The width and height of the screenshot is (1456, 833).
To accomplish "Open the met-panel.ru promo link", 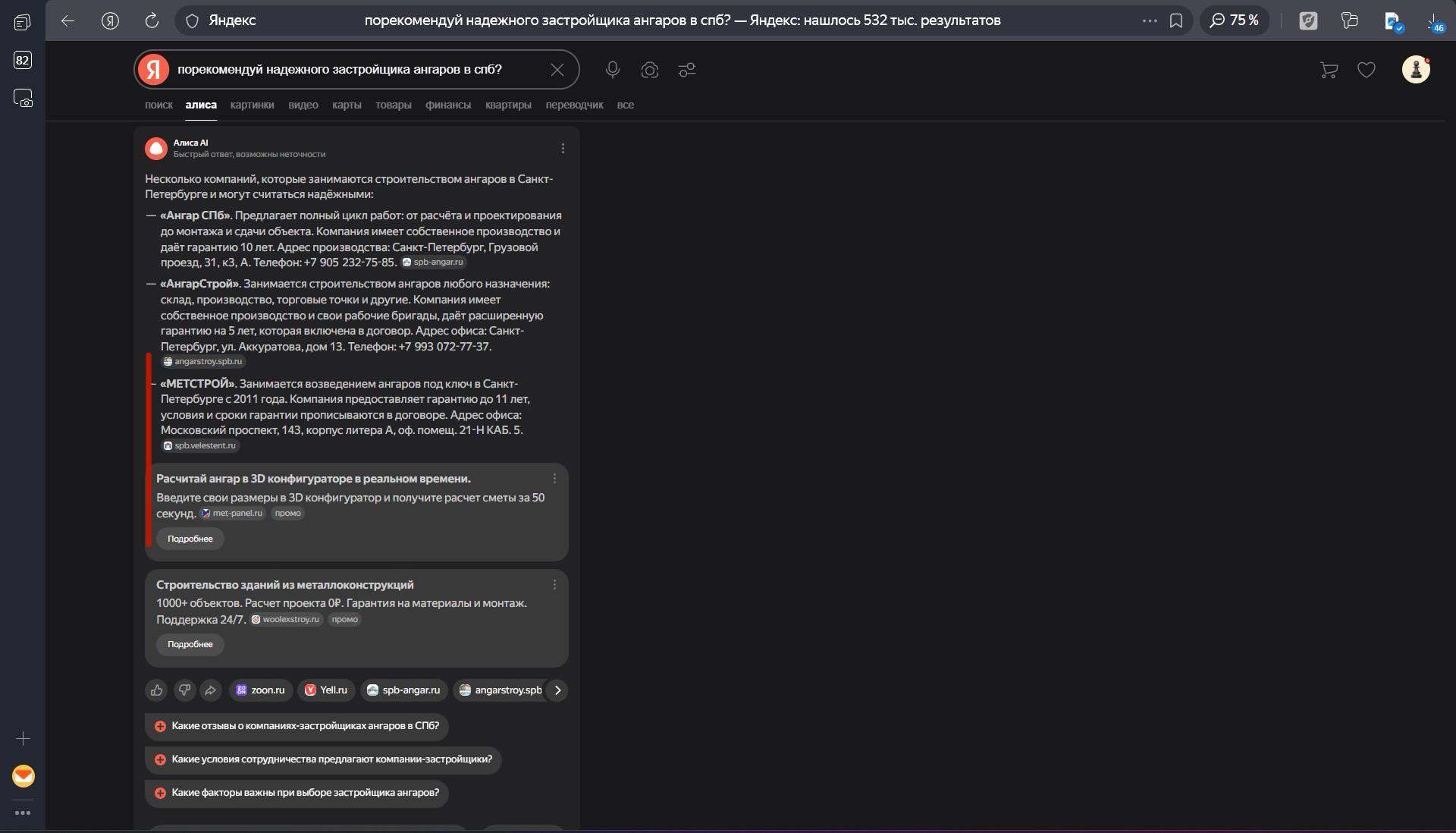I will point(232,514).
